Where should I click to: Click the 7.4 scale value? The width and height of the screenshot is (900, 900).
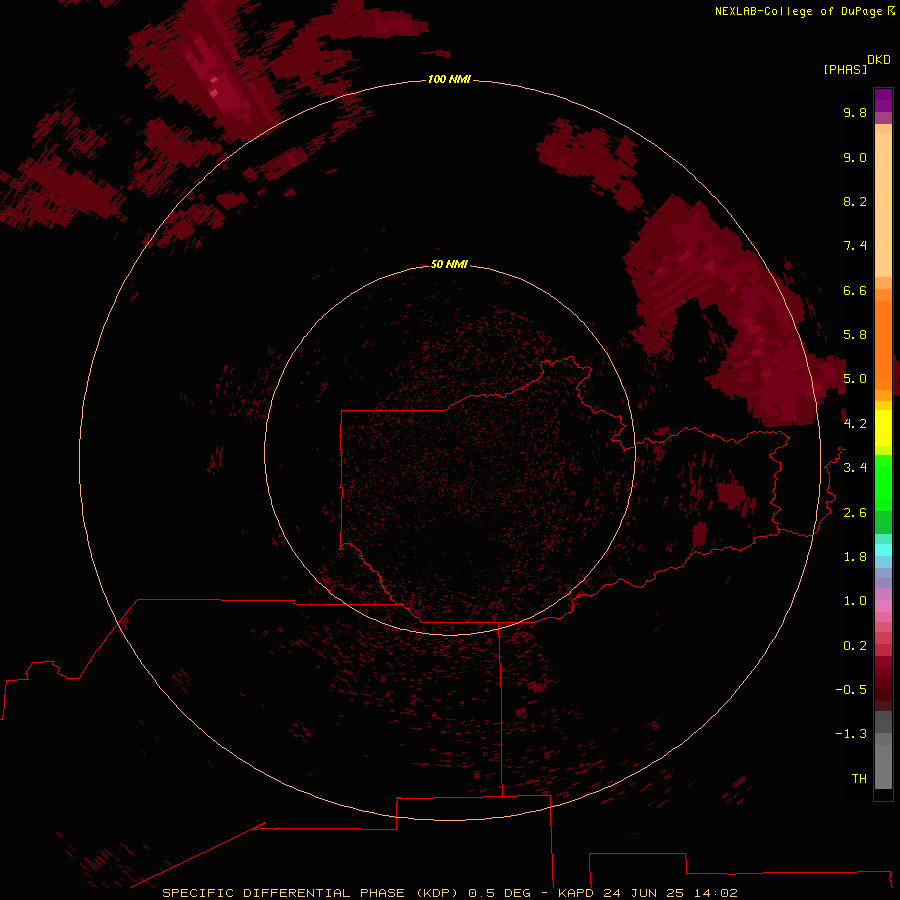tap(855, 246)
